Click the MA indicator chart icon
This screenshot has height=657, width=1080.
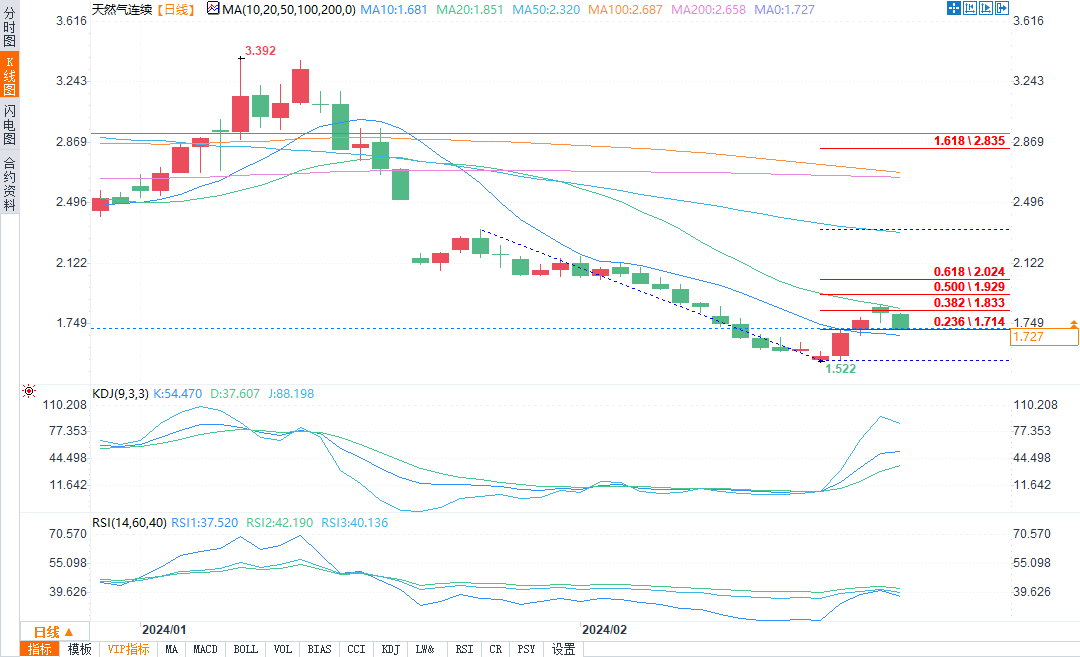[214, 8]
